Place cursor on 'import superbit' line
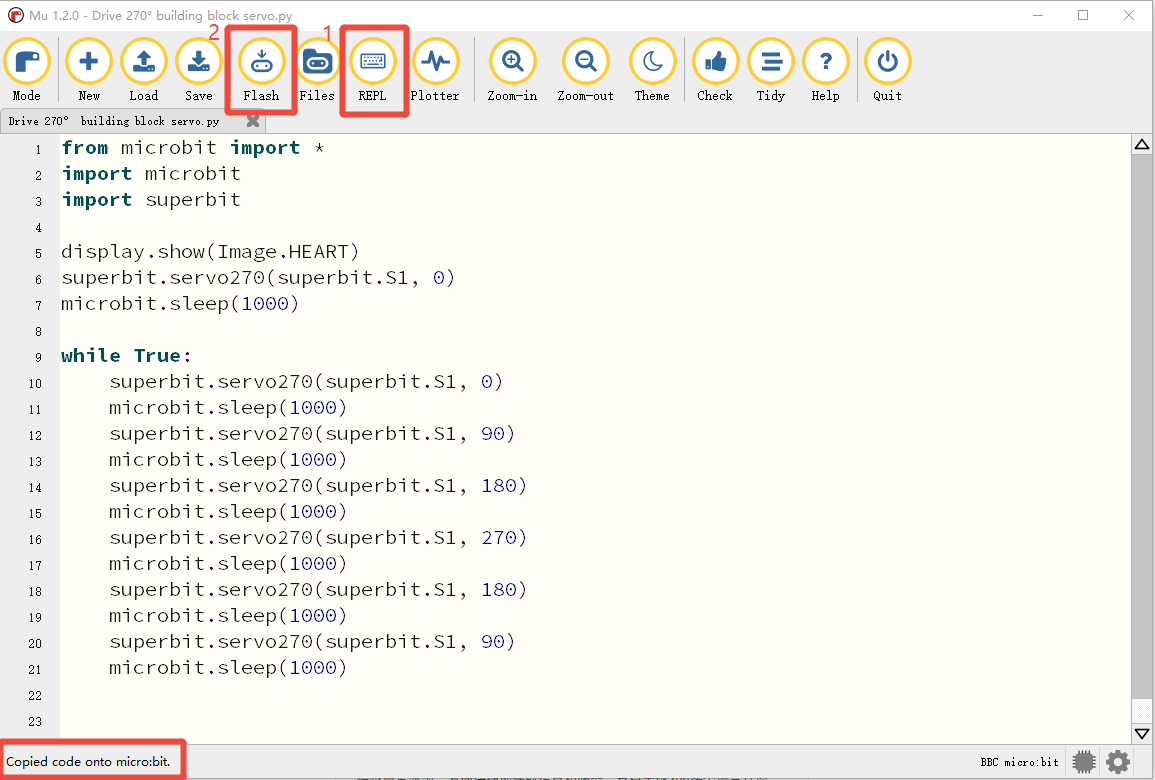This screenshot has height=780, width=1155. click(x=151, y=200)
